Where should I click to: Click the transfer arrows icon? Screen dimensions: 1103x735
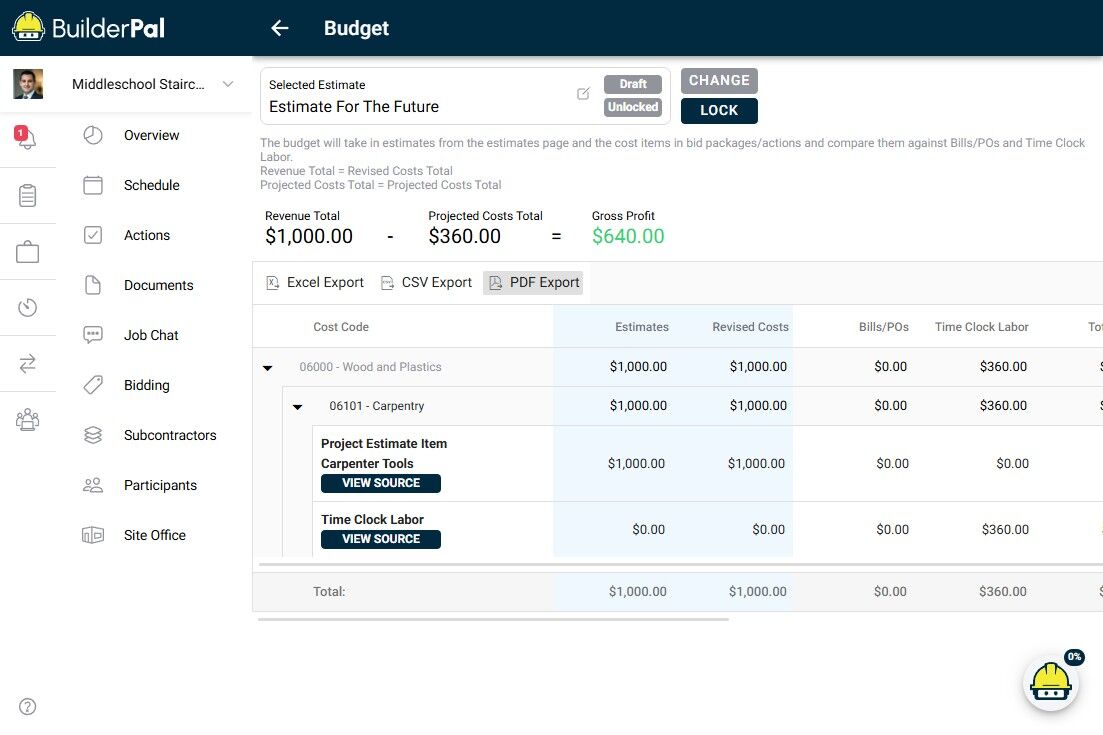27,364
